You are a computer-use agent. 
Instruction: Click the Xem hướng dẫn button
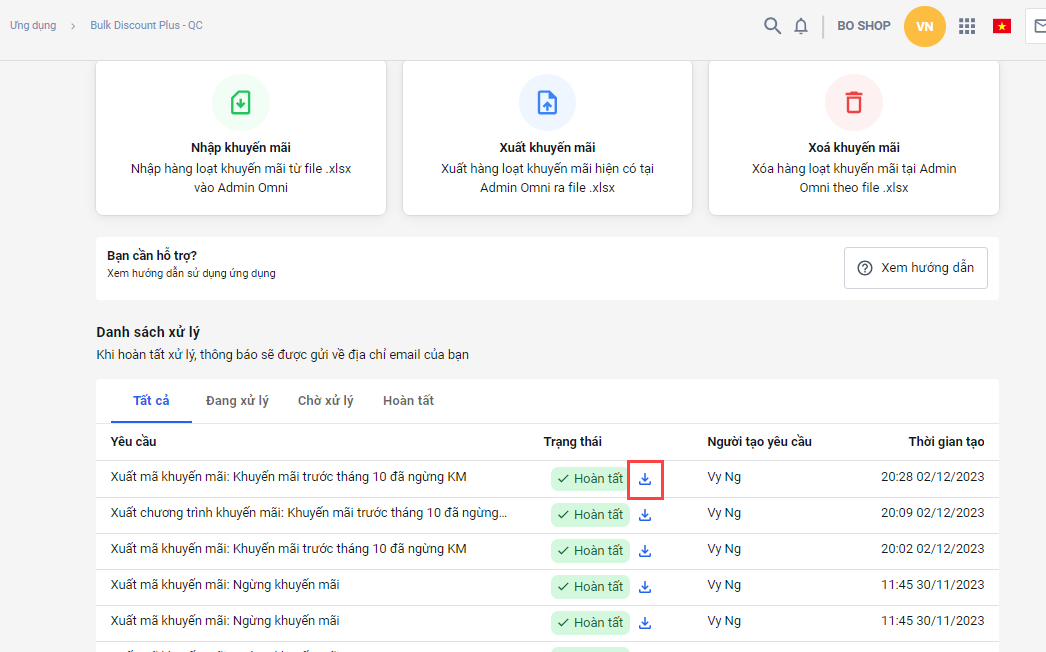point(915,268)
